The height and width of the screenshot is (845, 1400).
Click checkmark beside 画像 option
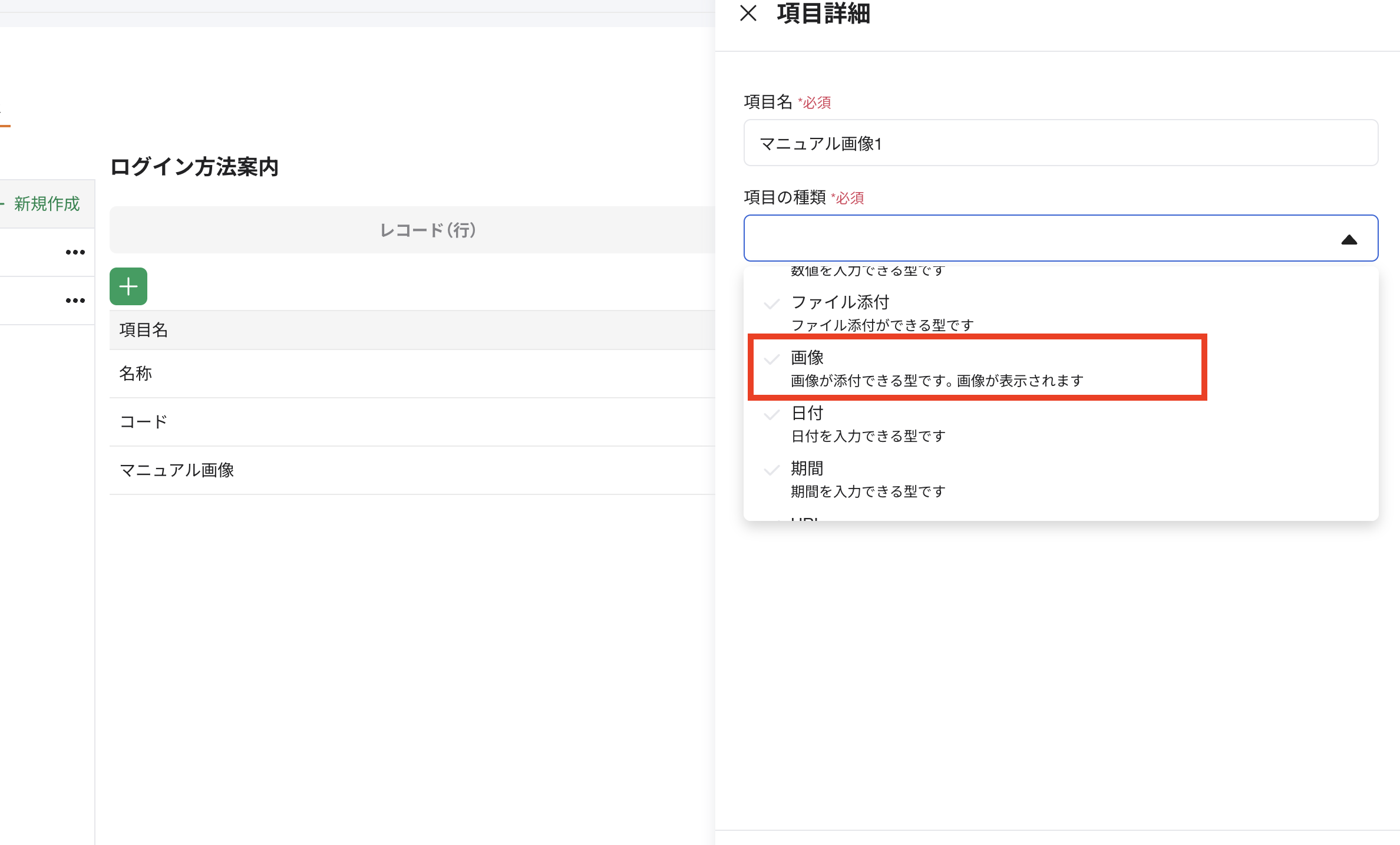click(x=771, y=359)
